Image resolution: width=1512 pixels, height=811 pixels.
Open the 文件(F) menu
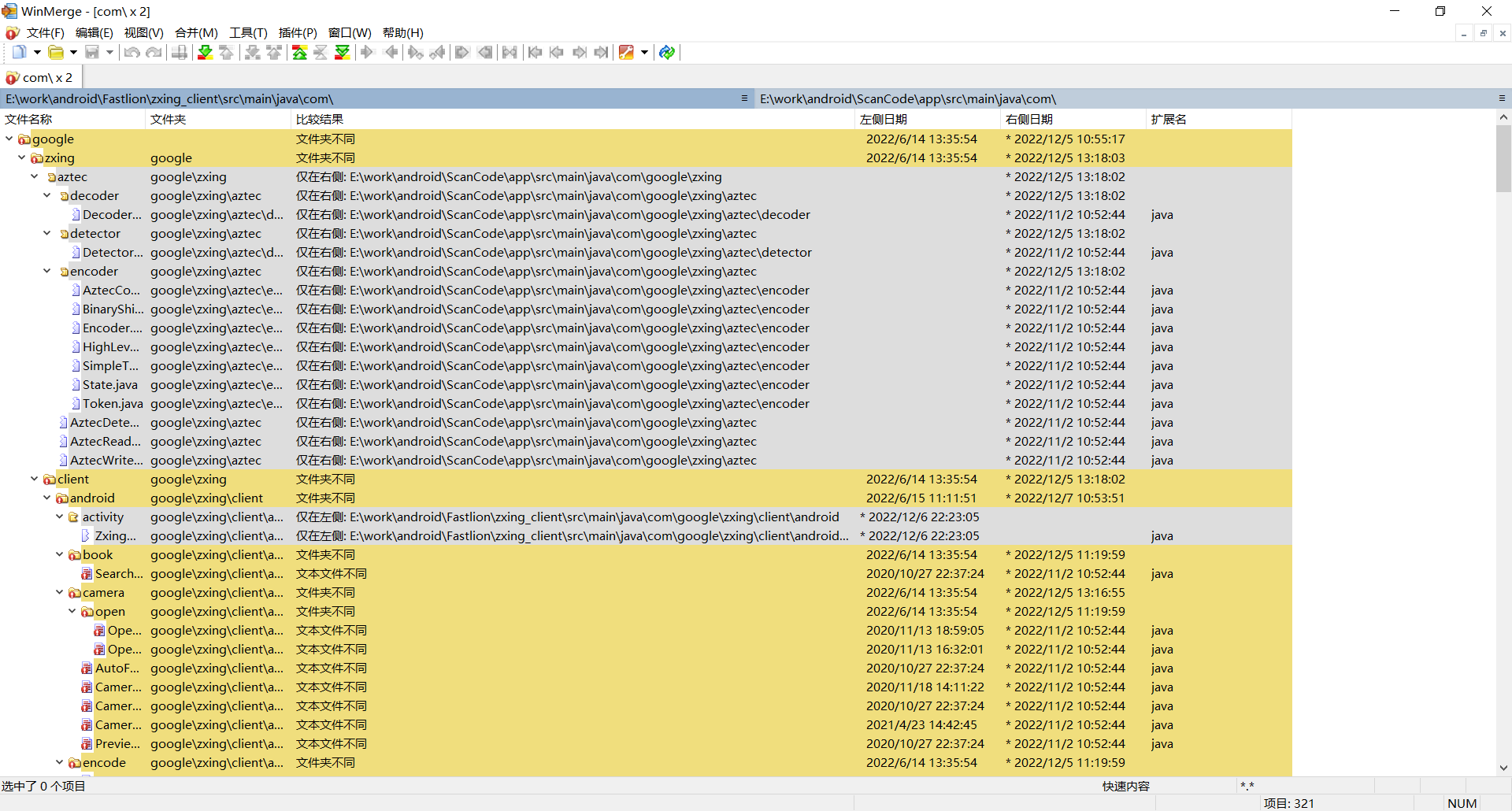[x=45, y=32]
